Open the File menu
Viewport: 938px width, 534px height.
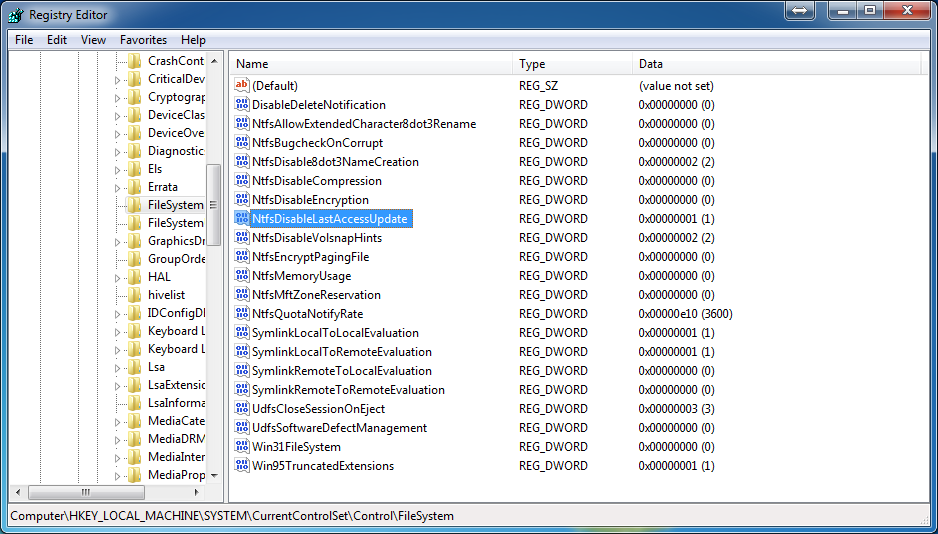pos(24,40)
